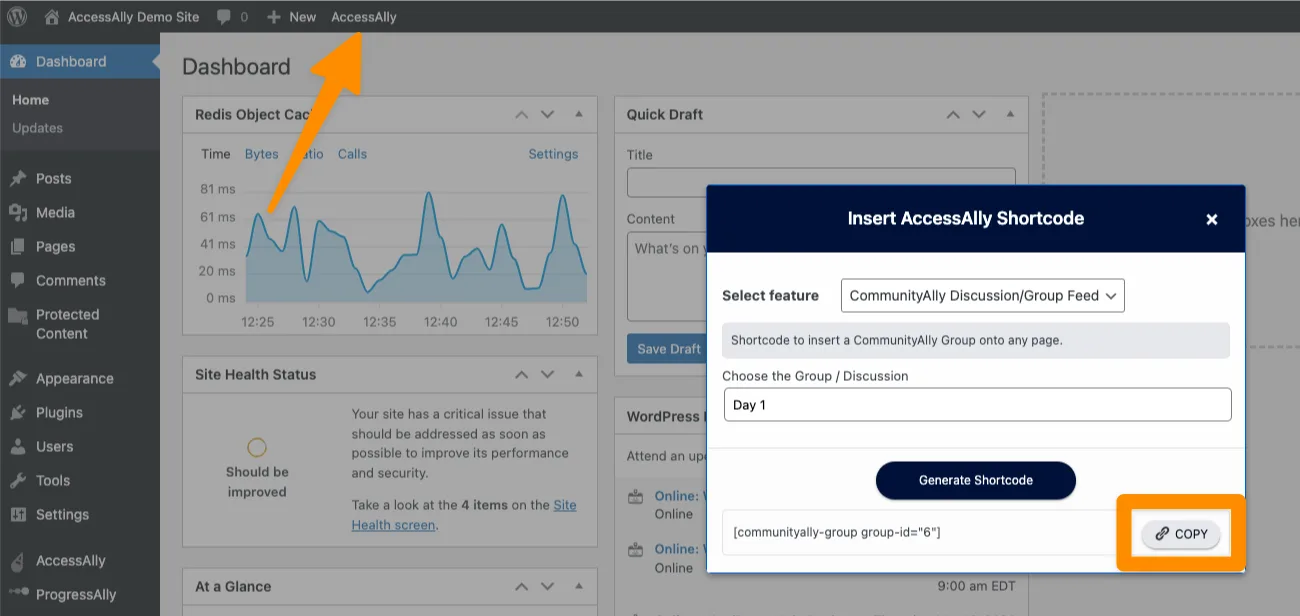
Task: Open AccessAlly Demo Site home link
Action: (122, 17)
